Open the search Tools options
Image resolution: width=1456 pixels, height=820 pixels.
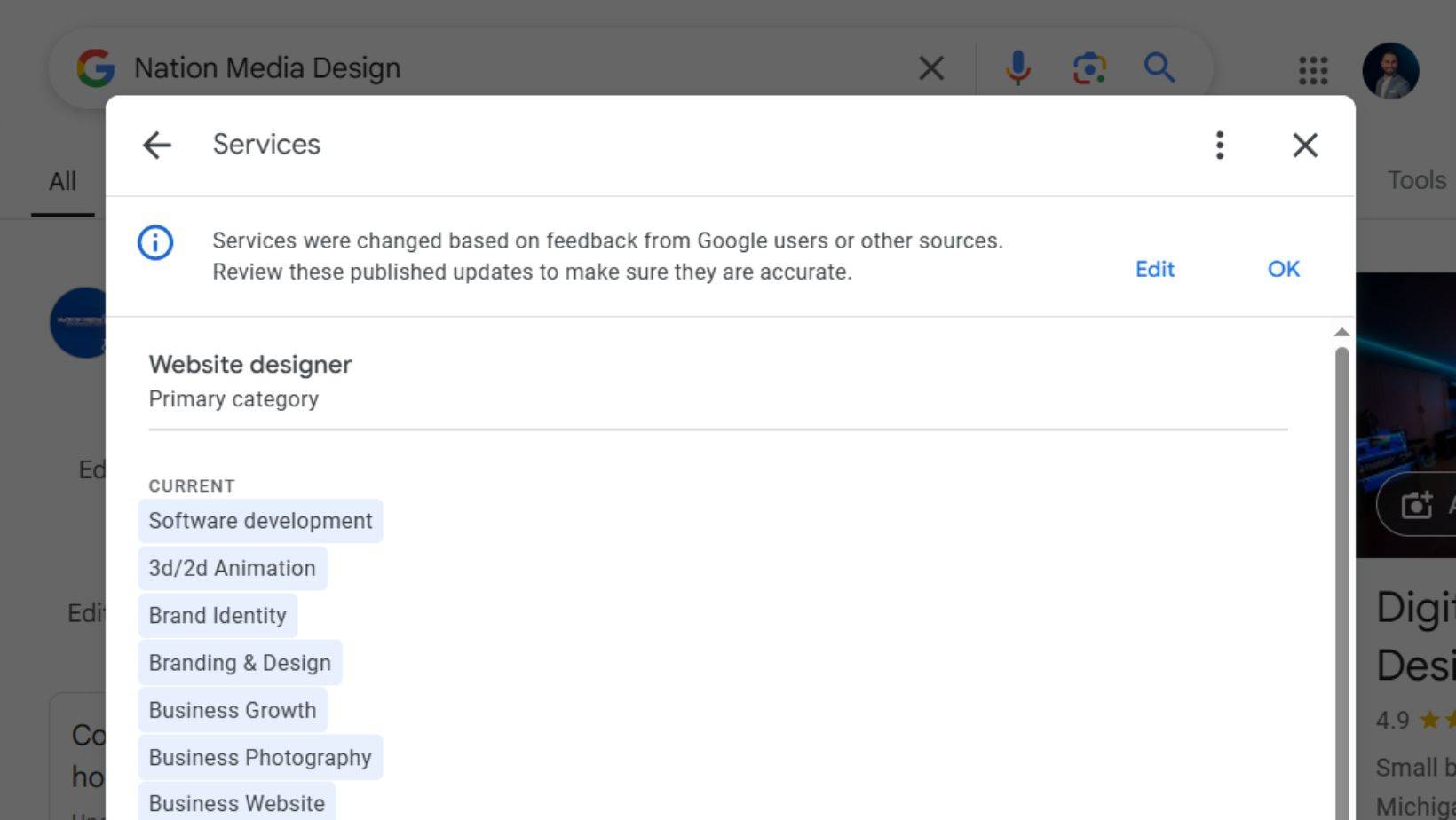click(x=1415, y=179)
